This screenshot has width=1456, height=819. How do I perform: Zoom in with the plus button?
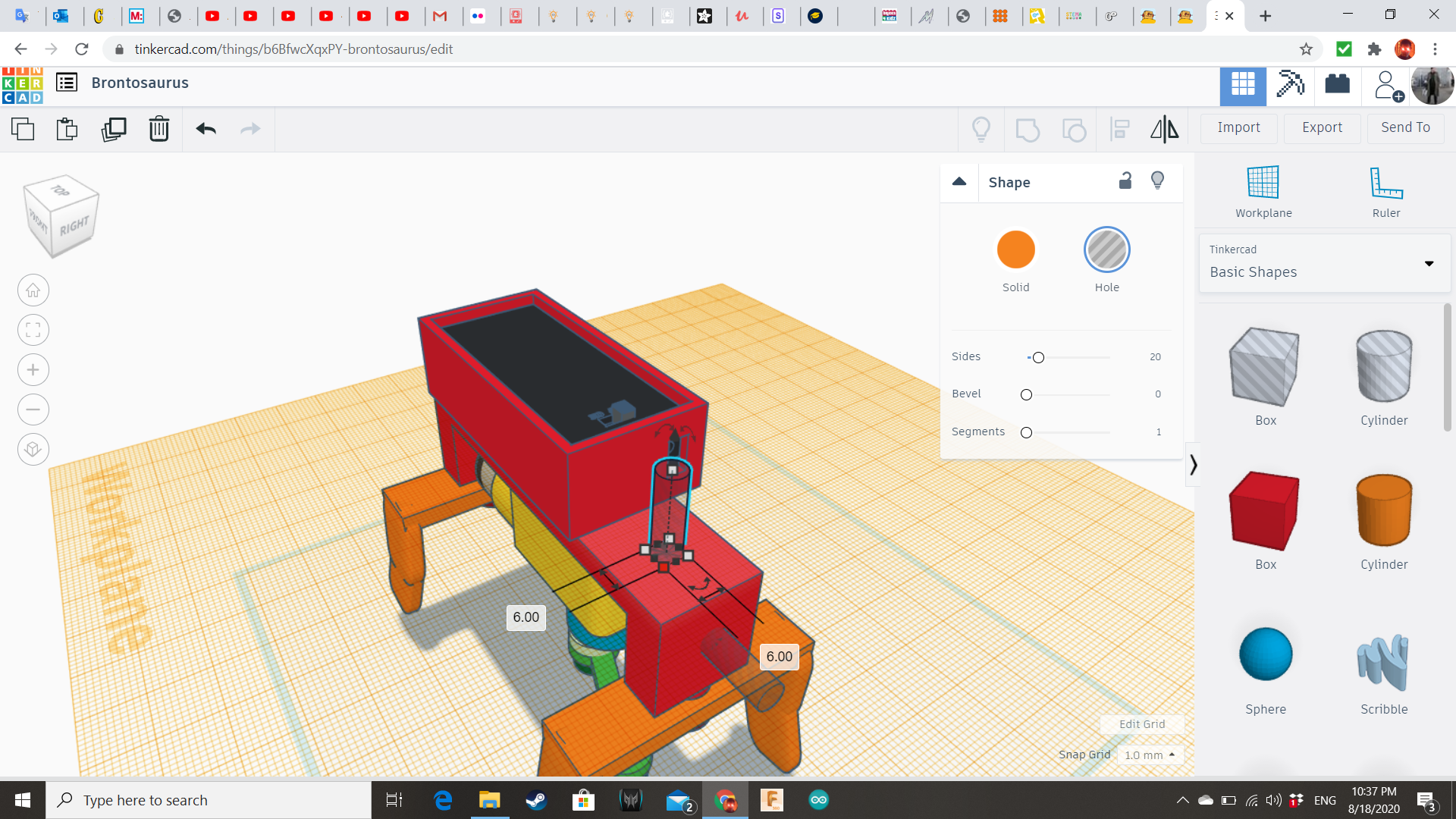(x=33, y=370)
